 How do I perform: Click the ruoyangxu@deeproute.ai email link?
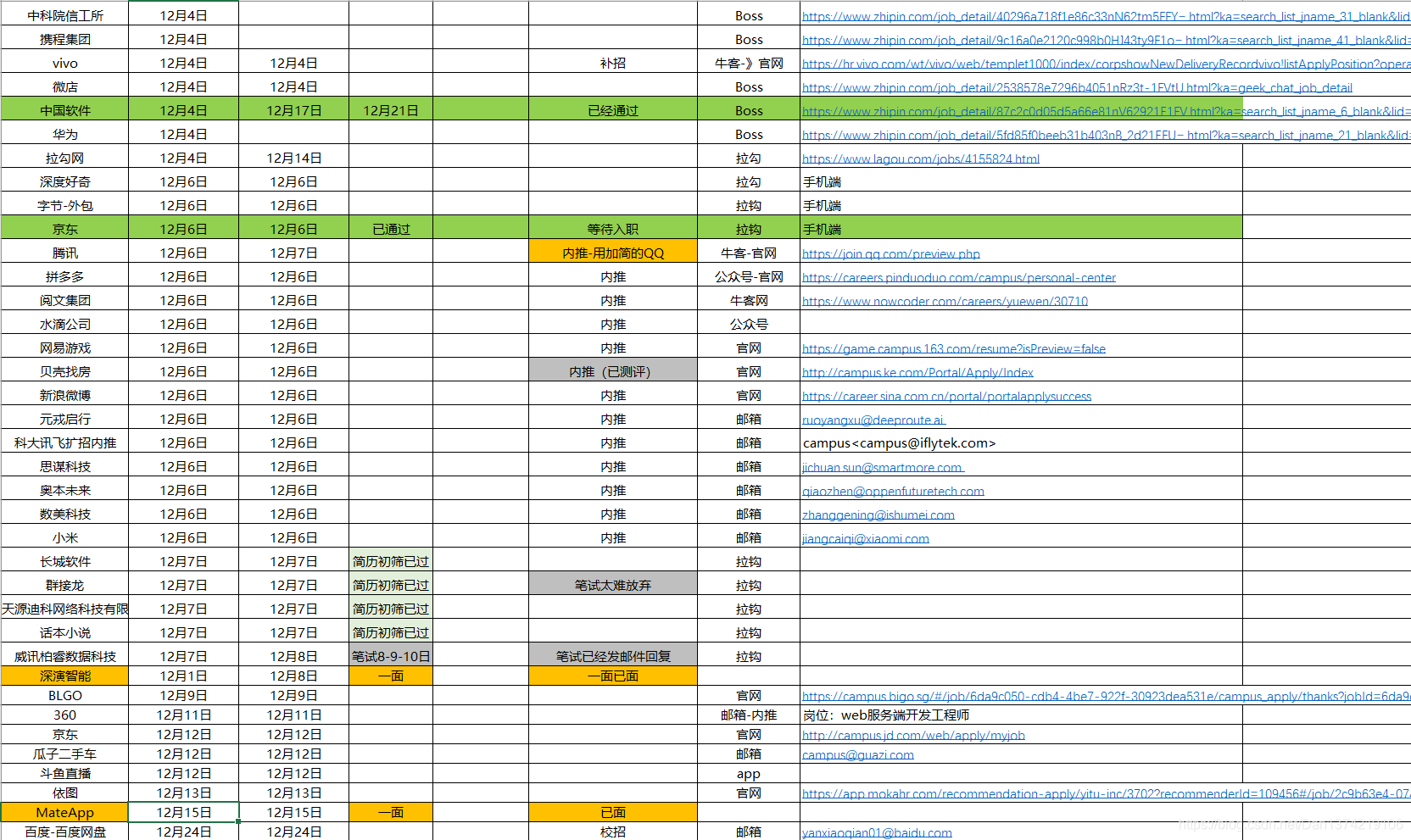tap(873, 420)
